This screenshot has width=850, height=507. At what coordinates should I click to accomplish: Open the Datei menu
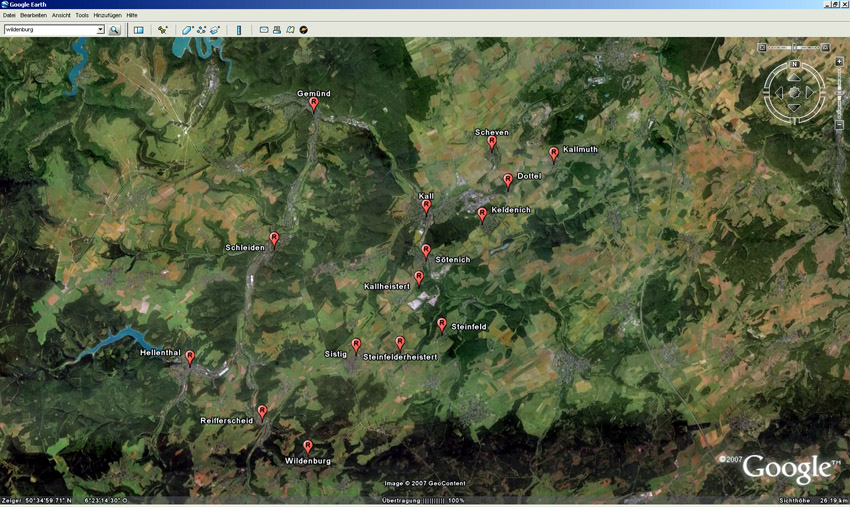point(9,15)
